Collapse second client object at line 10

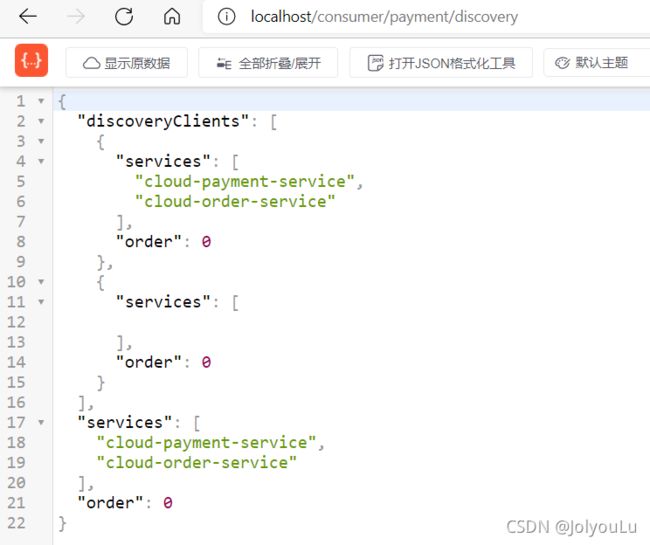(41, 282)
